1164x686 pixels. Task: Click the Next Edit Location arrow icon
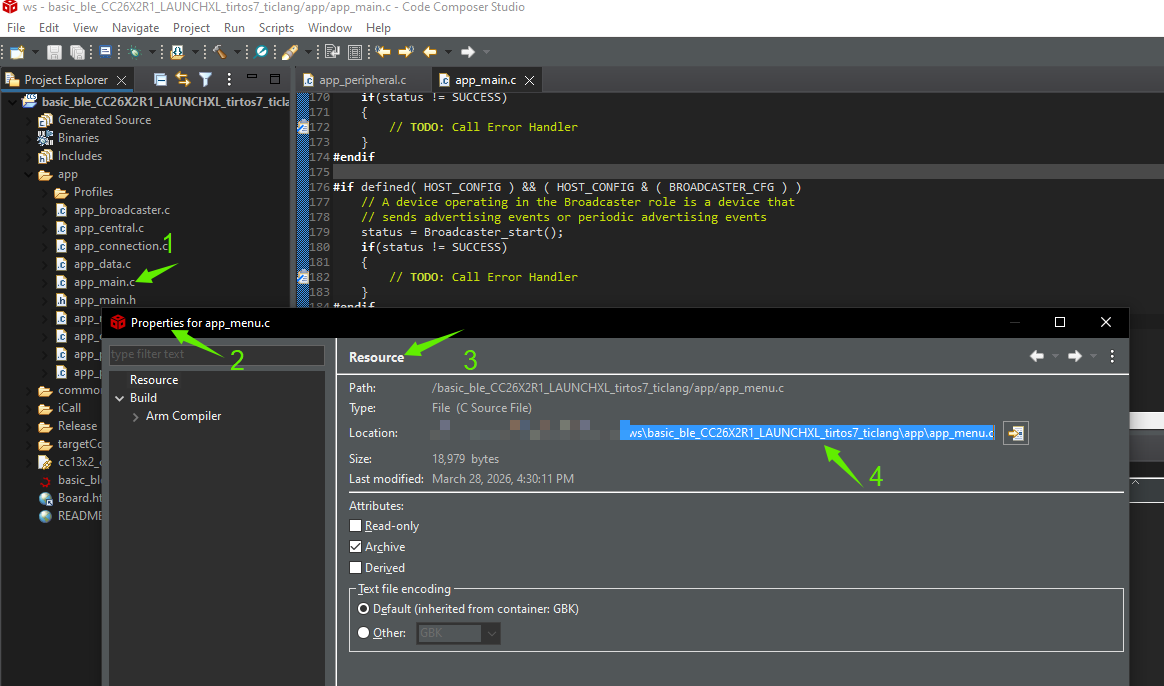[x=406, y=52]
